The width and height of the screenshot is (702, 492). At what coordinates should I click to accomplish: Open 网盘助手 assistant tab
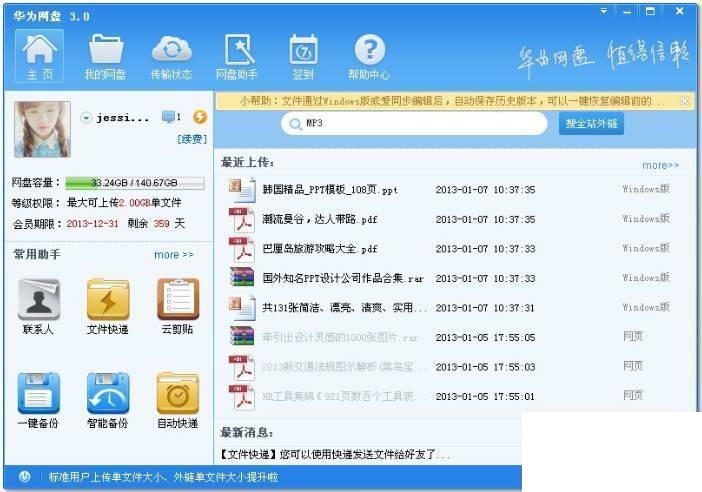[x=237, y=56]
